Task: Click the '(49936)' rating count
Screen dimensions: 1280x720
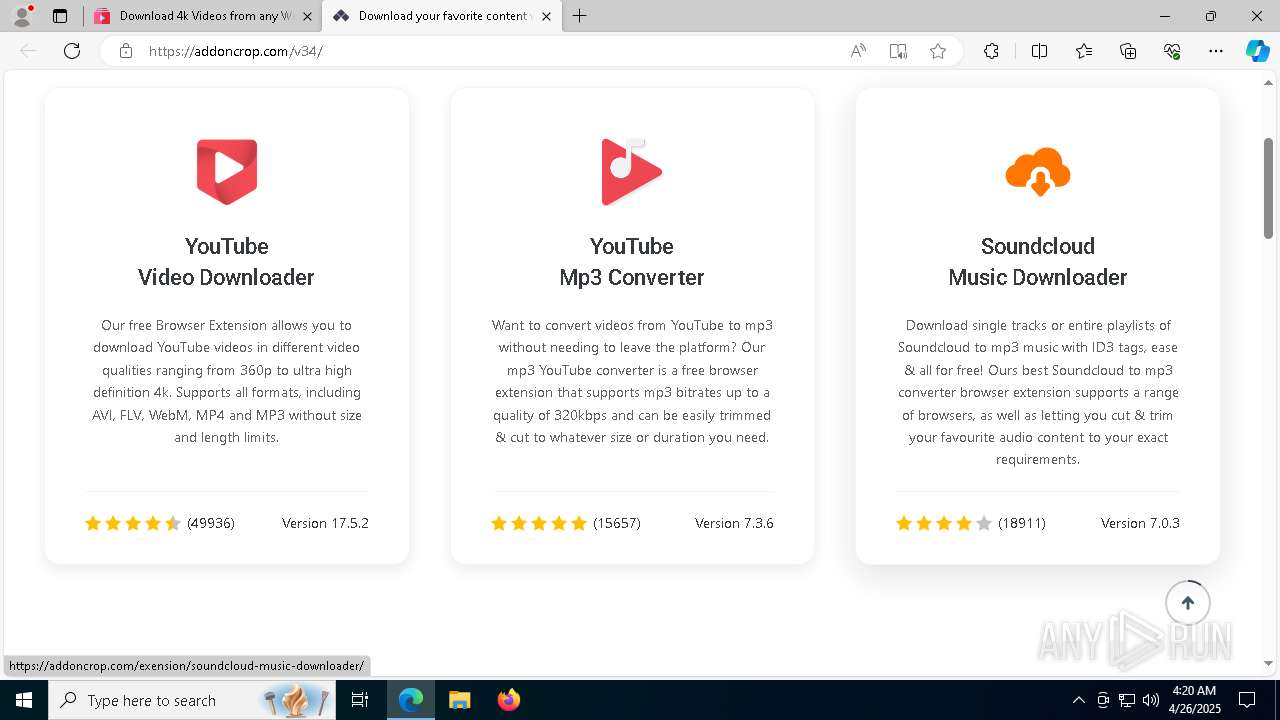Action: point(211,523)
